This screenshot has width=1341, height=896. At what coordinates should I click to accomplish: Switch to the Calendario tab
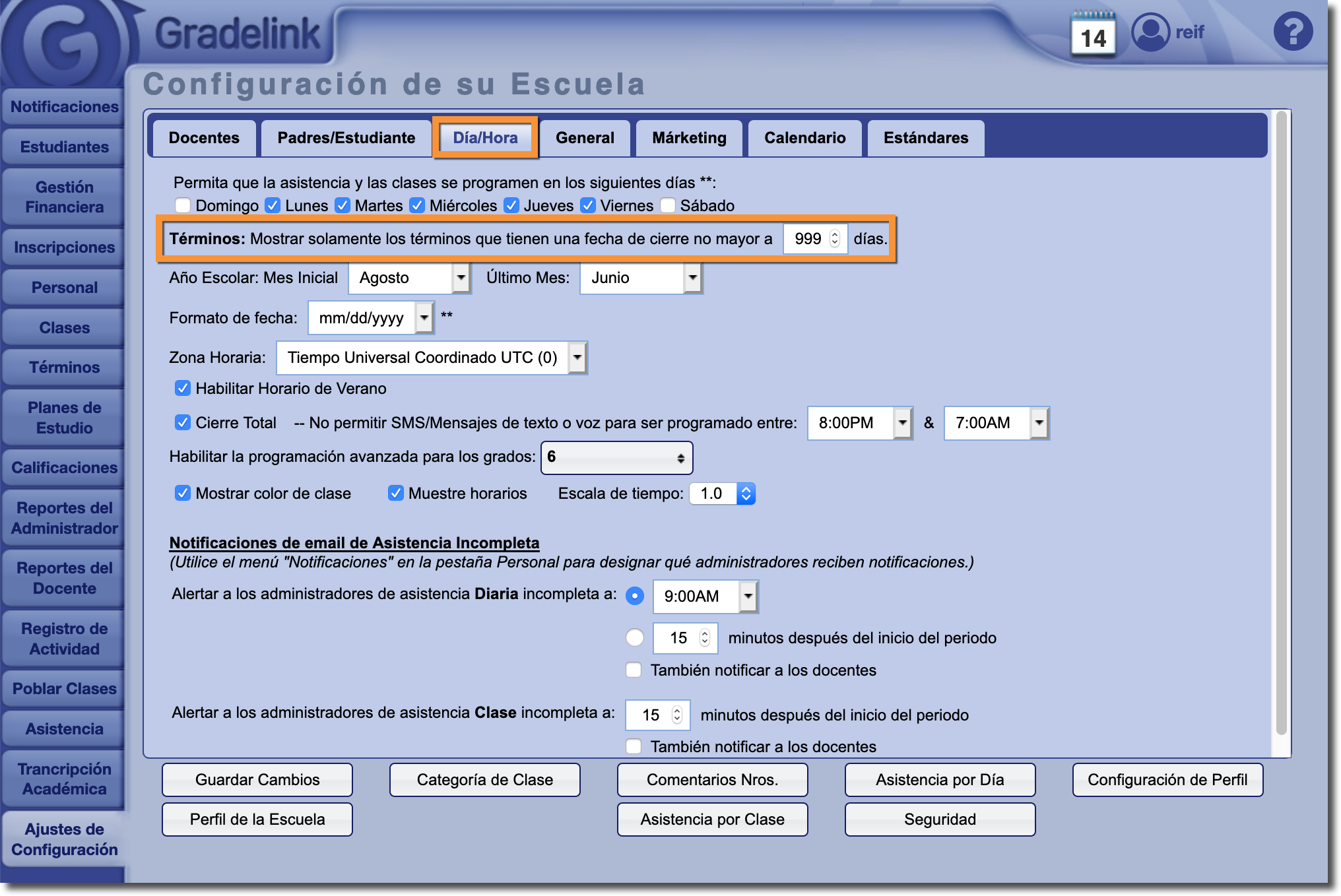click(804, 138)
